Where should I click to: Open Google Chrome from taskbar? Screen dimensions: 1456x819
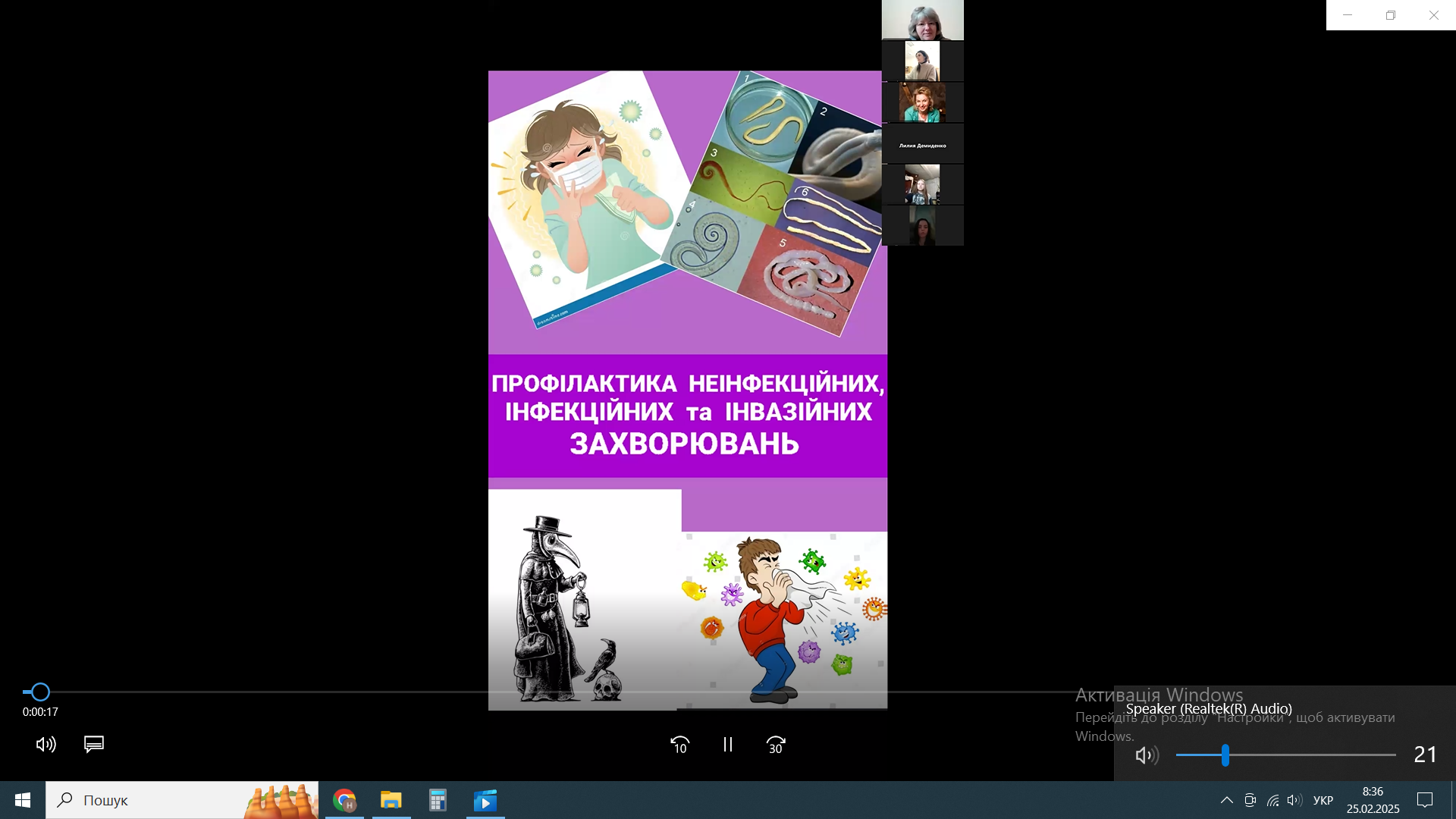tap(344, 800)
